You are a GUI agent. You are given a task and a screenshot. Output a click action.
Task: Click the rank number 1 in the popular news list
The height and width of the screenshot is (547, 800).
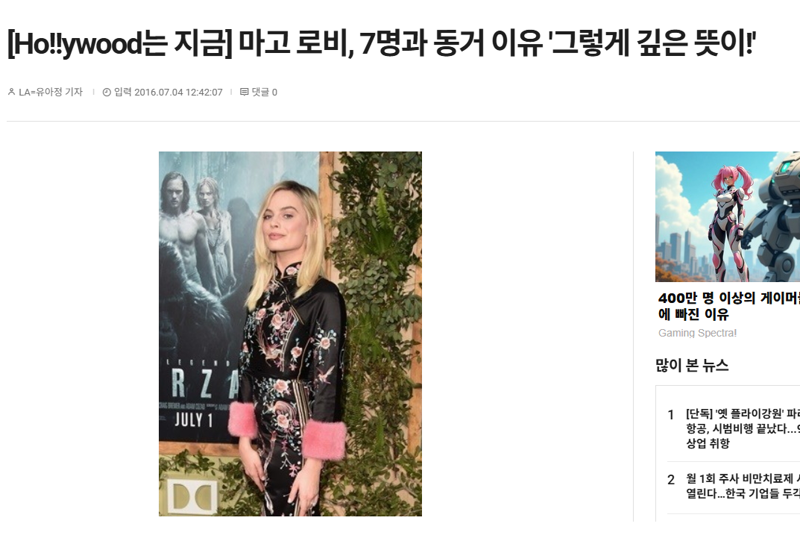(x=671, y=415)
